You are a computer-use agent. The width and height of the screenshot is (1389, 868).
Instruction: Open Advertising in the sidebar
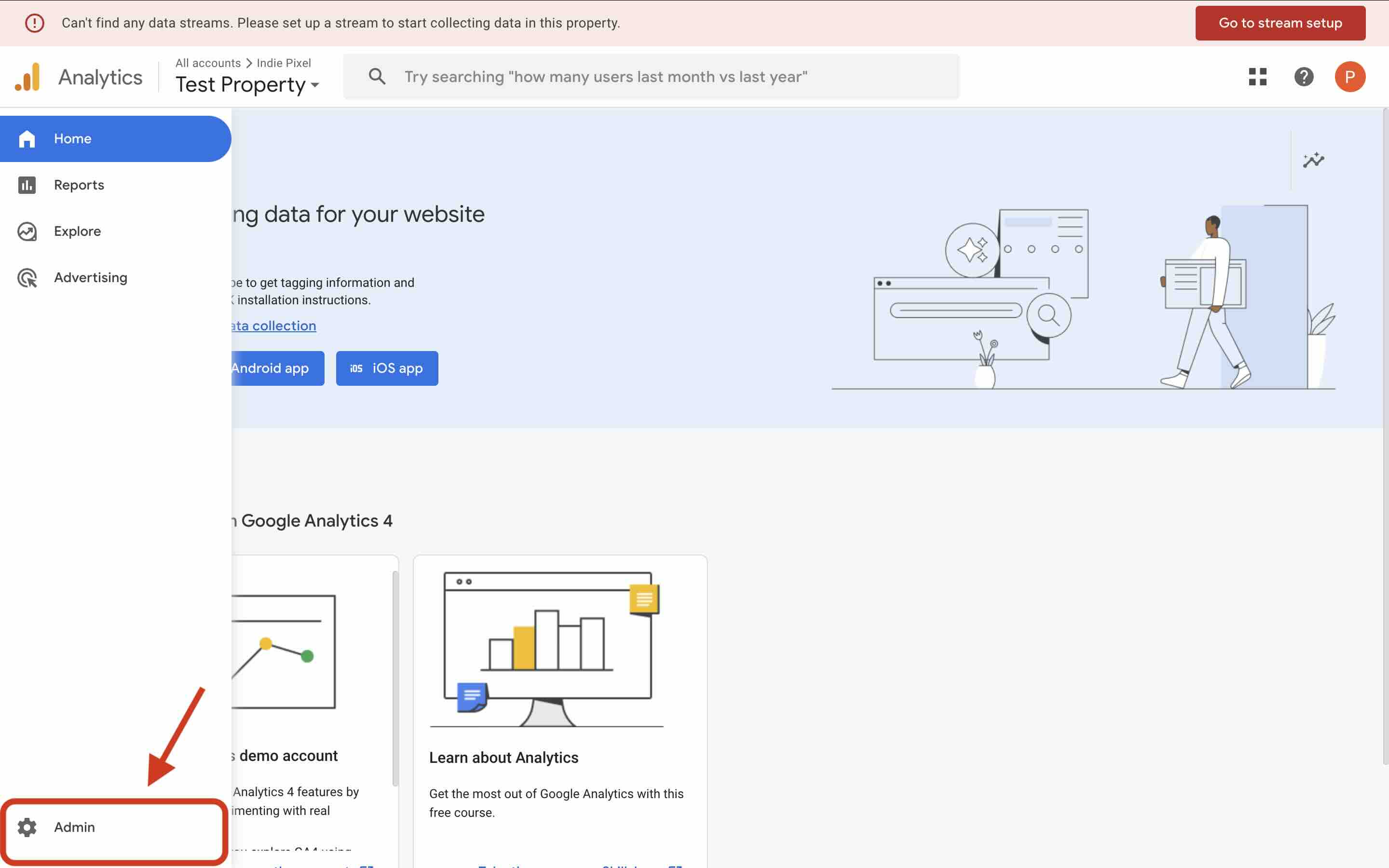[90, 278]
